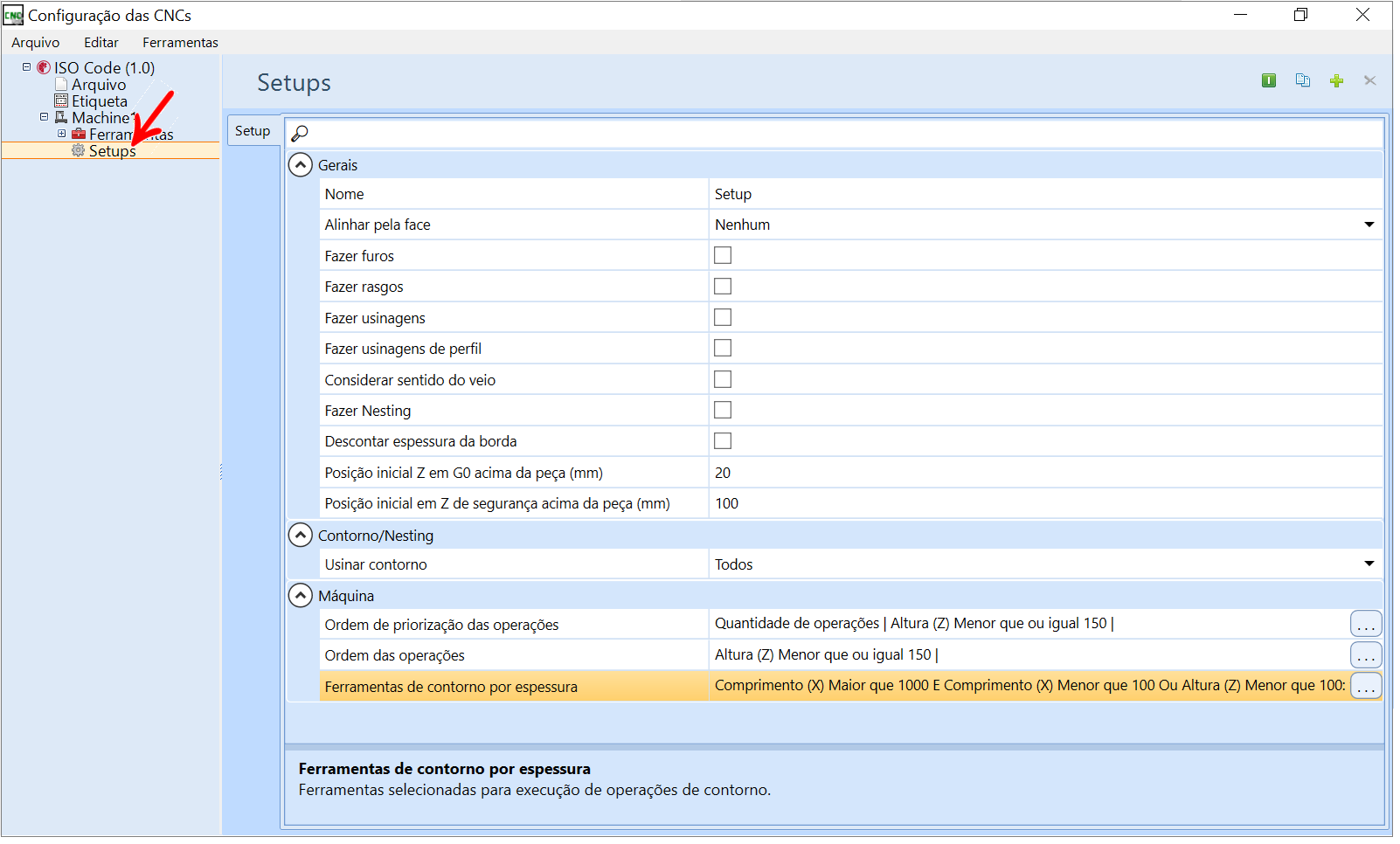Click the Setups gear icon
Screen dimensions: 1400x844
[x=79, y=150]
